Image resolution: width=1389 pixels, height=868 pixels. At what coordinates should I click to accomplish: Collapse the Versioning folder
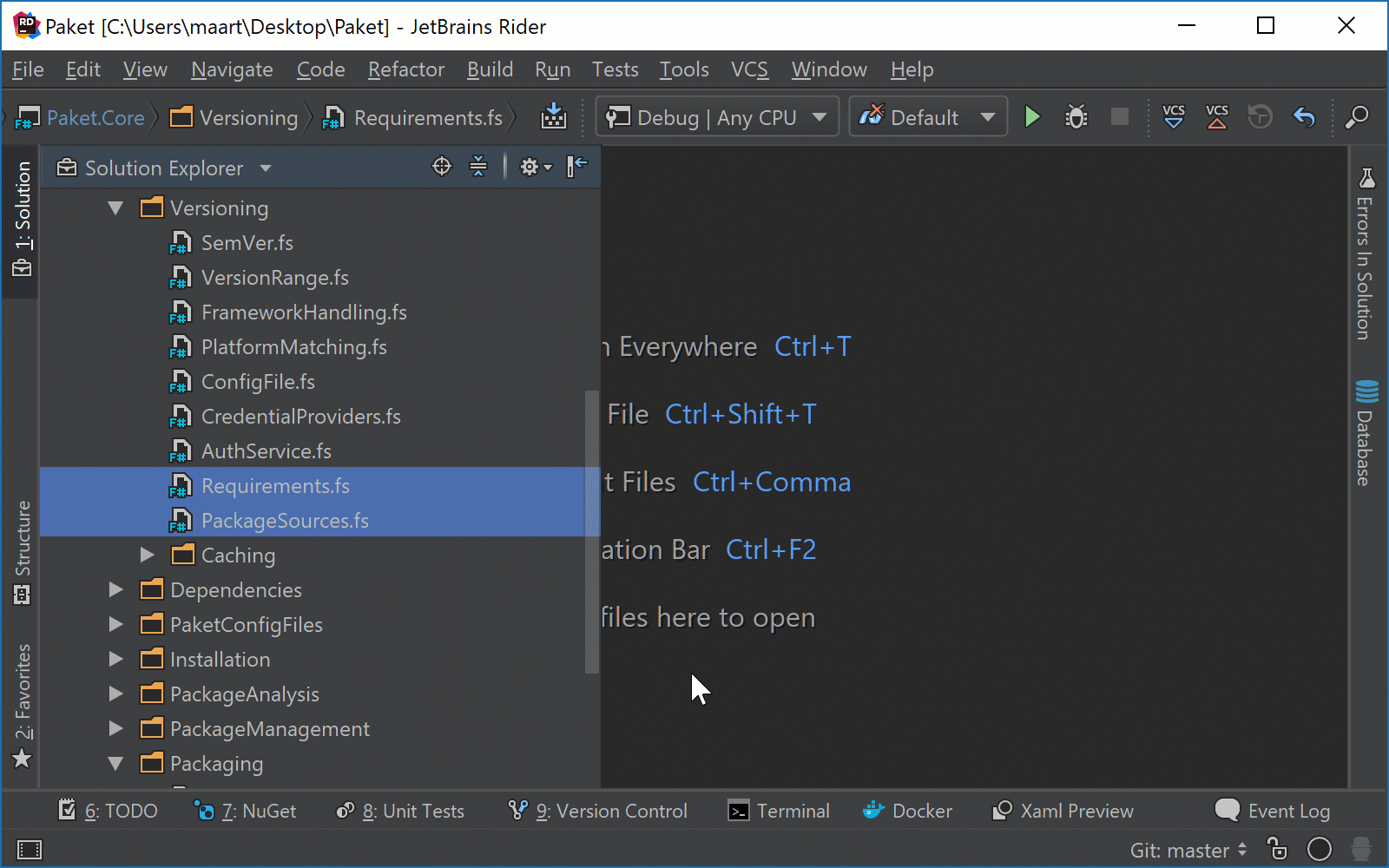click(x=115, y=208)
